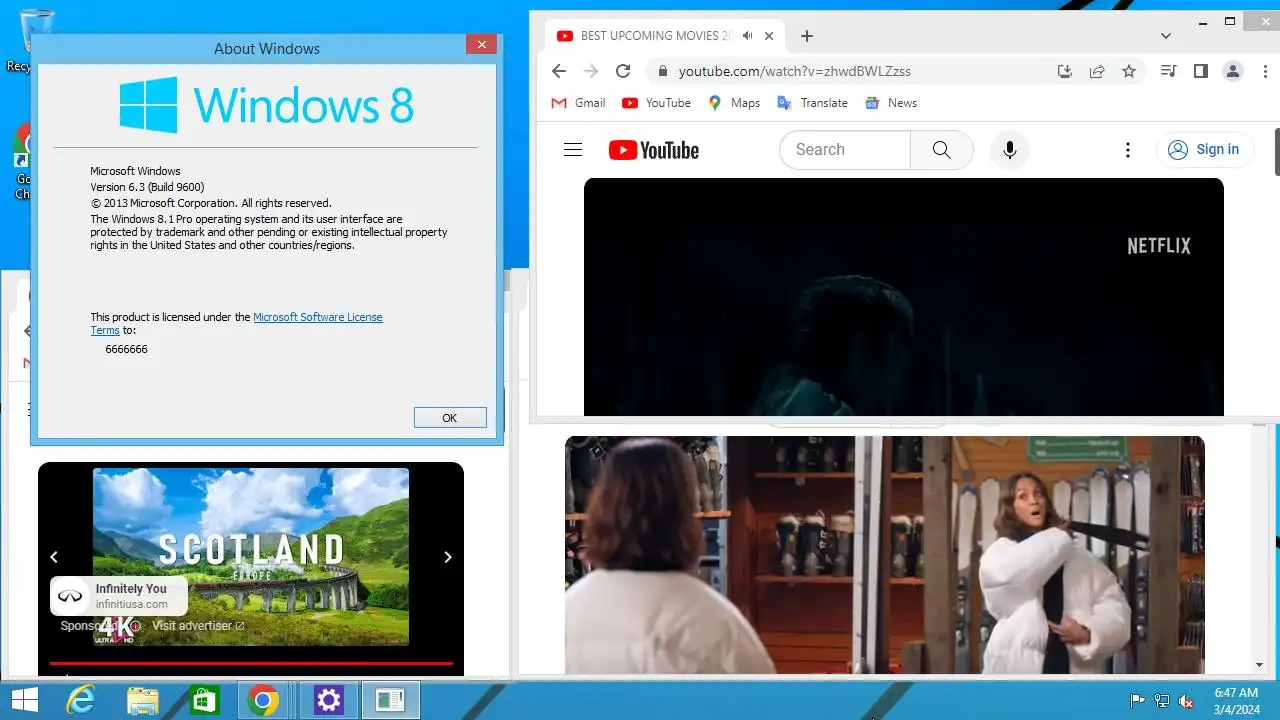The image size is (1280, 720).
Task: Open the Chrome side panel
Action: click(1201, 71)
